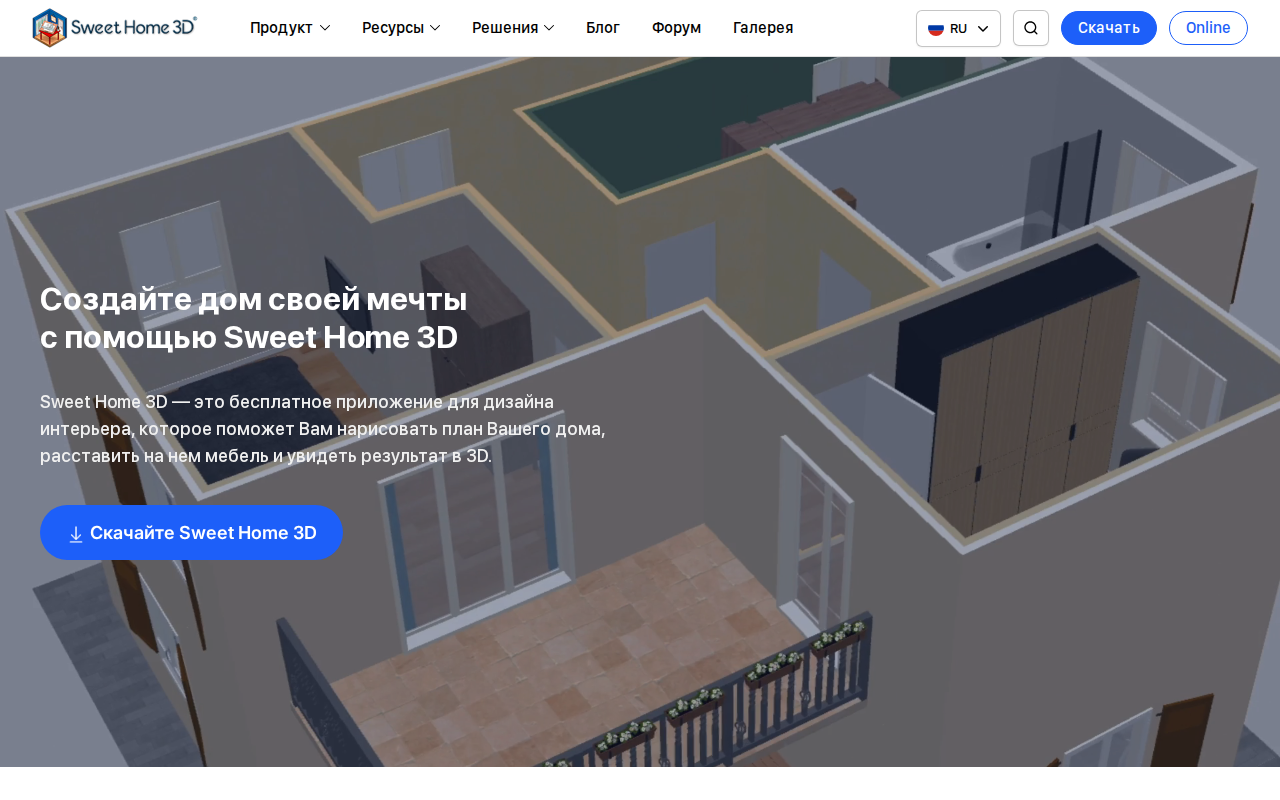Expand the Продукт menu

tap(290, 28)
